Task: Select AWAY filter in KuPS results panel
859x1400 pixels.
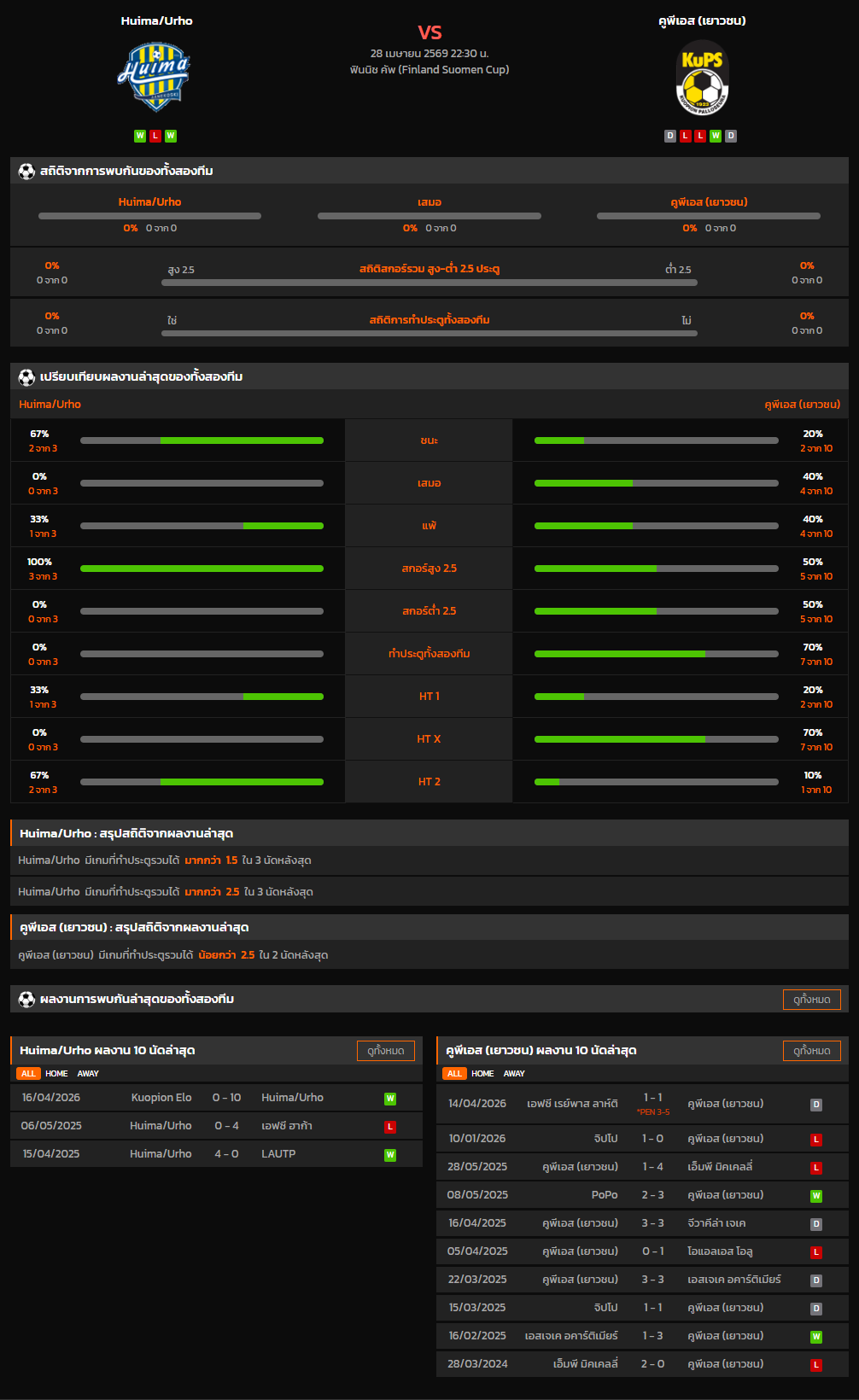Action: [514, 1074]
